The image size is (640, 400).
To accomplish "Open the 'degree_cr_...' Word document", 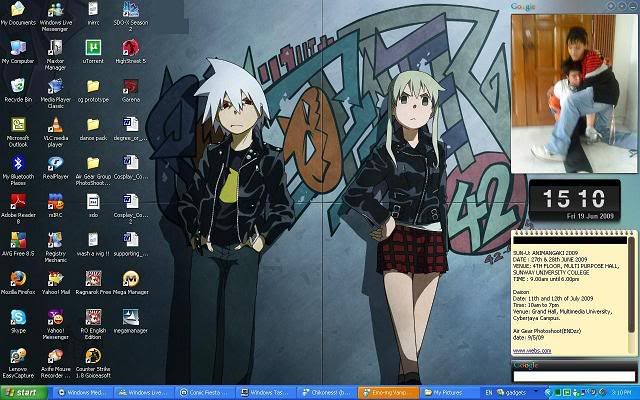I will click(x=131, y=129).
